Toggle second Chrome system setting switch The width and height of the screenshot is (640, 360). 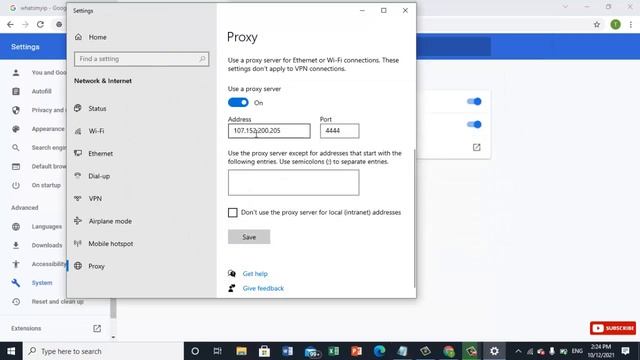[474, 124]
